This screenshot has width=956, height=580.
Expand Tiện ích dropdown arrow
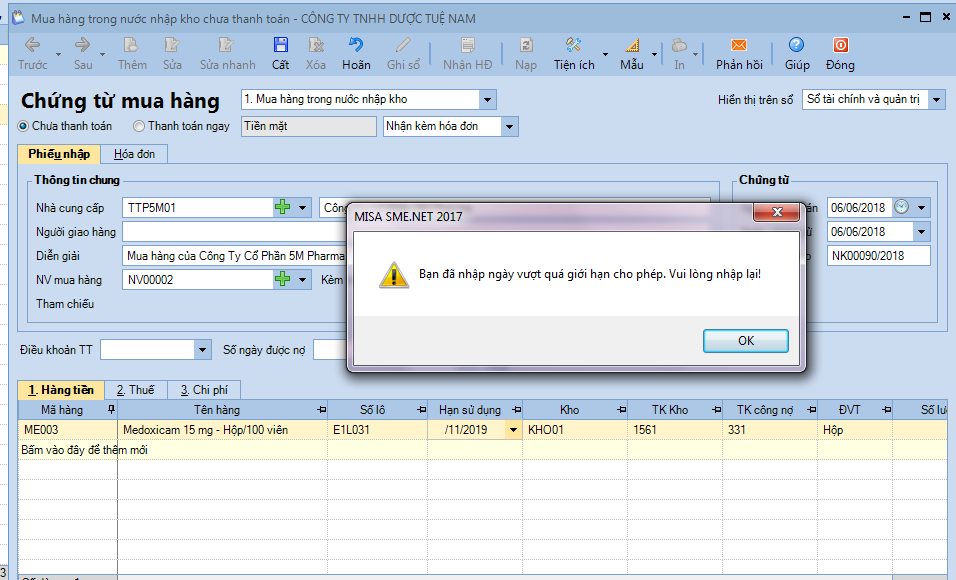(605, 54)
